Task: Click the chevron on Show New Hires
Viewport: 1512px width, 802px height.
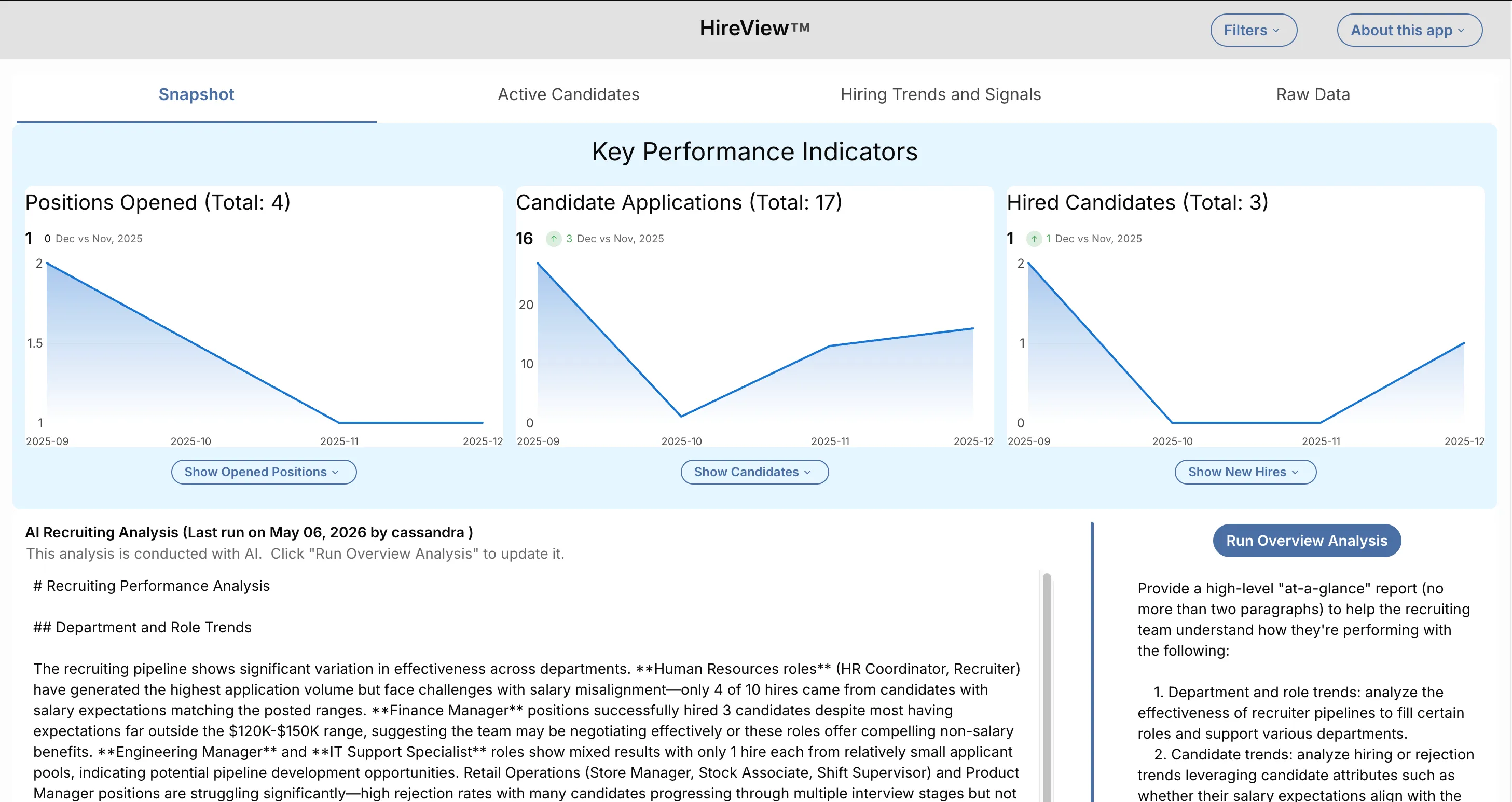Action: (x=1295, y=472)
